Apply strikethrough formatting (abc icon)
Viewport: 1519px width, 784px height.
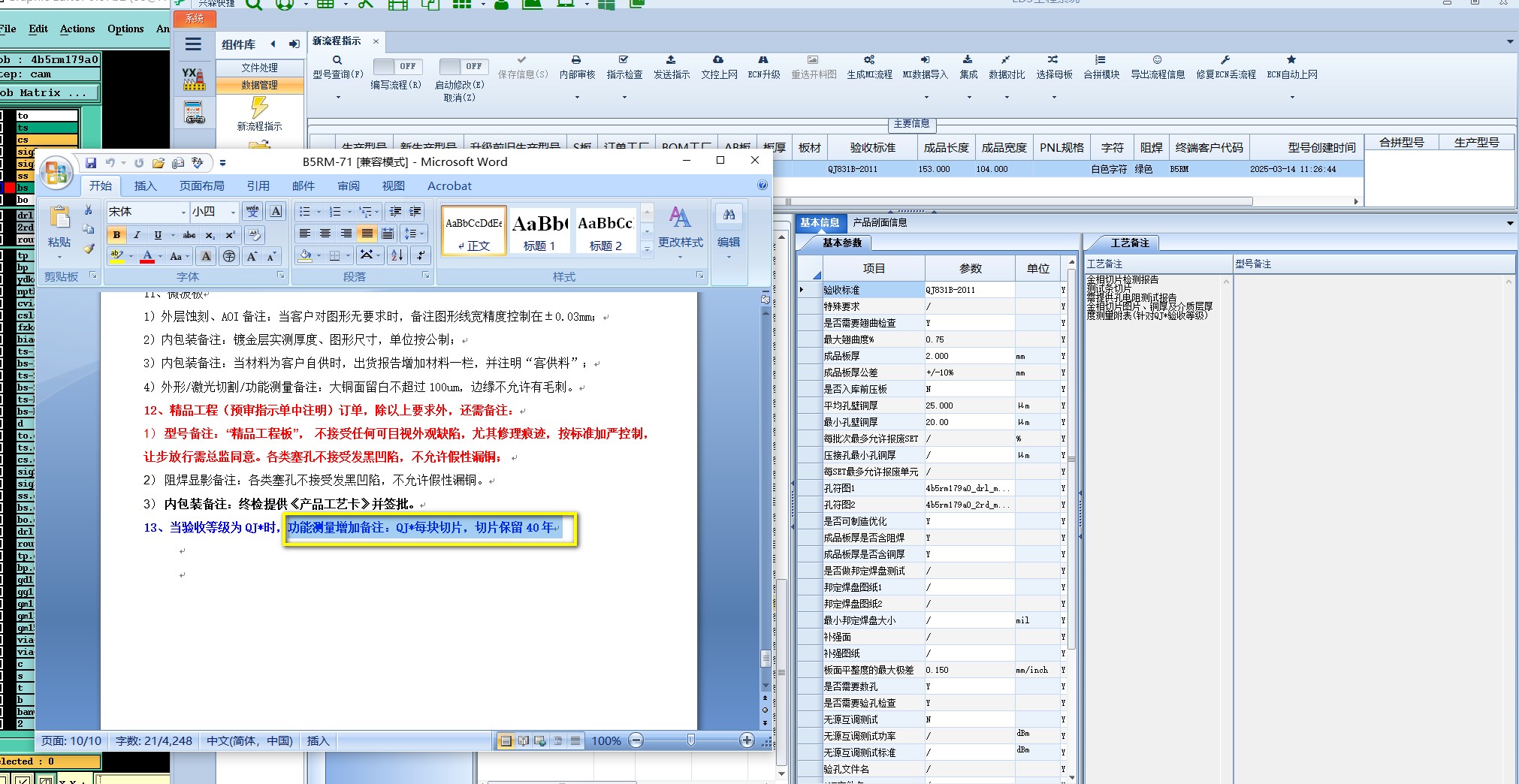click(x=189, y=235)
